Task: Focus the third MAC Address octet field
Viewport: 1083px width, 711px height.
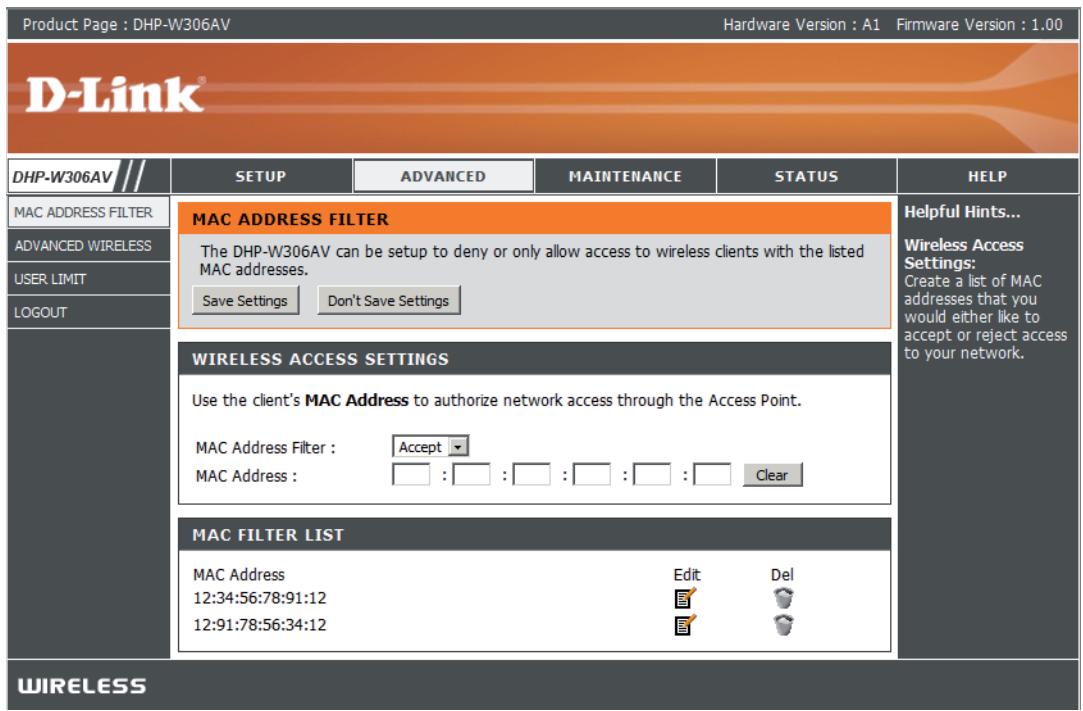Action: point(531,475)
